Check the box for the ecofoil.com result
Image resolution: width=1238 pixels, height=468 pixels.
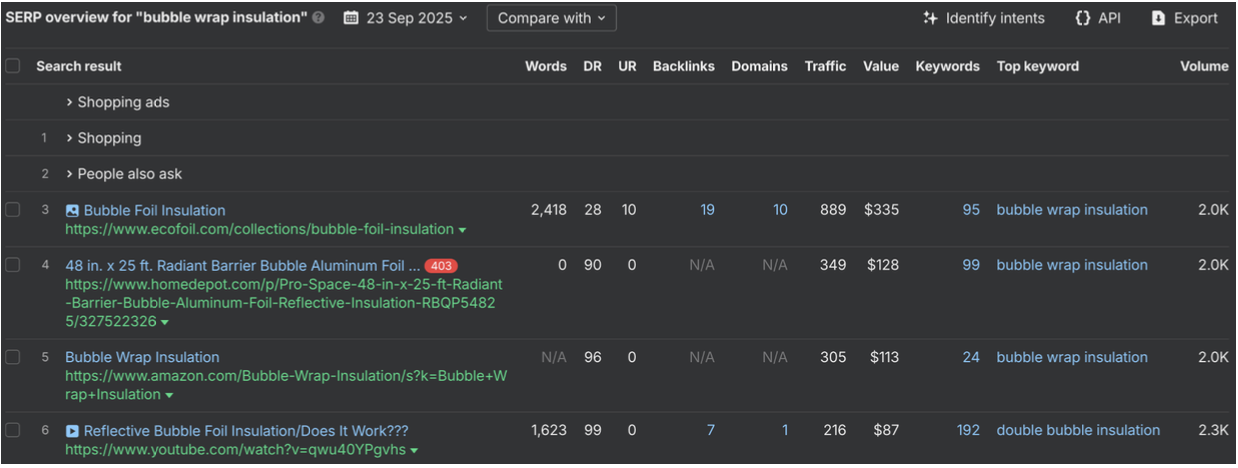13,210
